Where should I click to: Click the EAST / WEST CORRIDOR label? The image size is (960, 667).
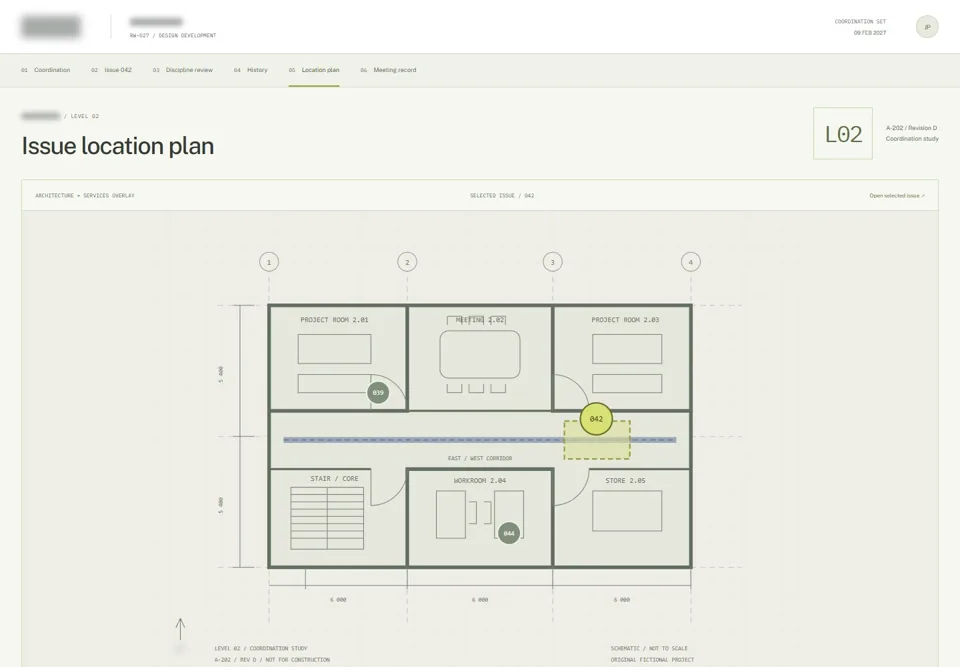click(x=480, y=458)
